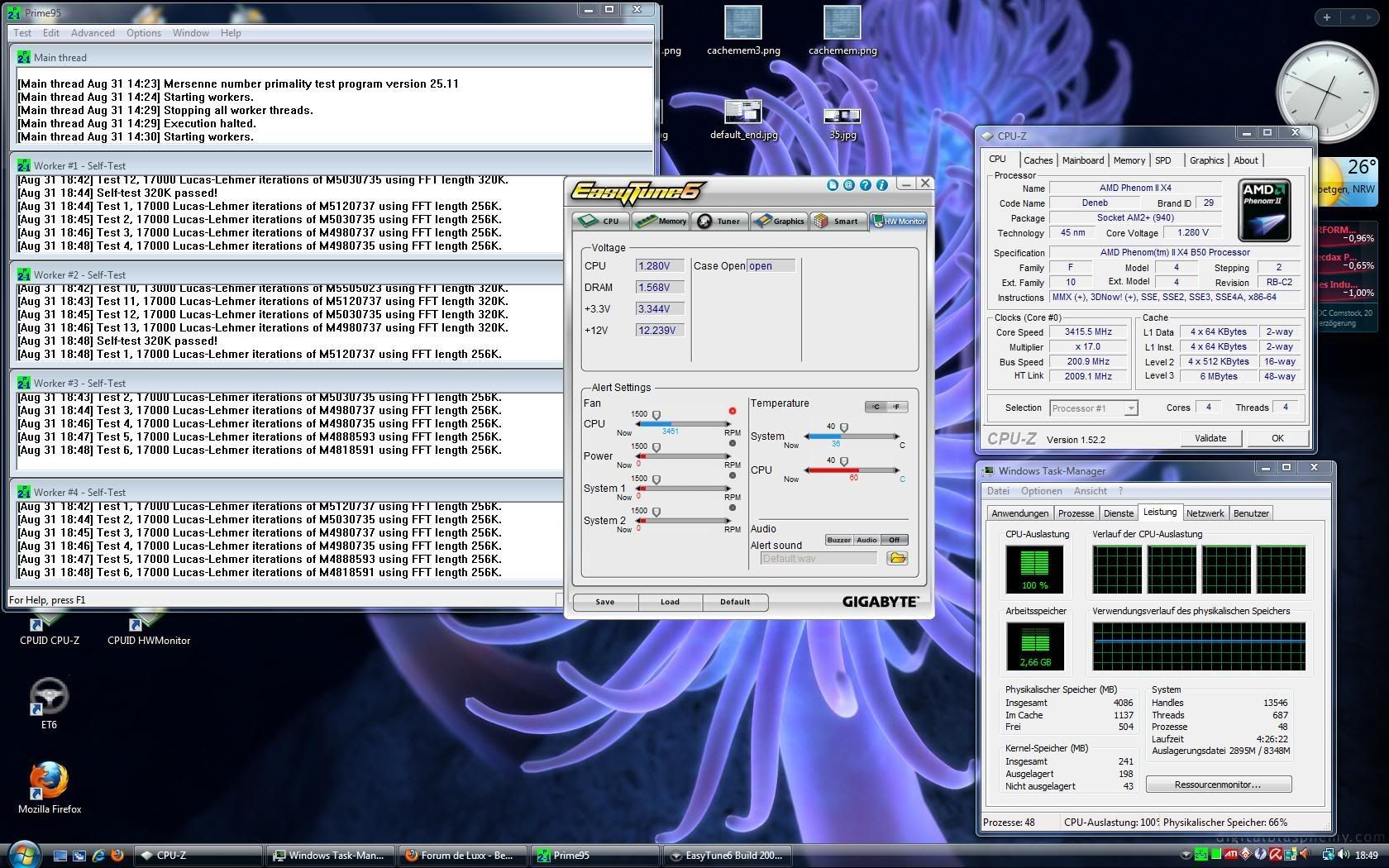Image resolution: width=1389 pixels, height=868 pixels.
Task: Click the Default button in EasyTune6
Action: pyautogui.click(x=735, y=602)
